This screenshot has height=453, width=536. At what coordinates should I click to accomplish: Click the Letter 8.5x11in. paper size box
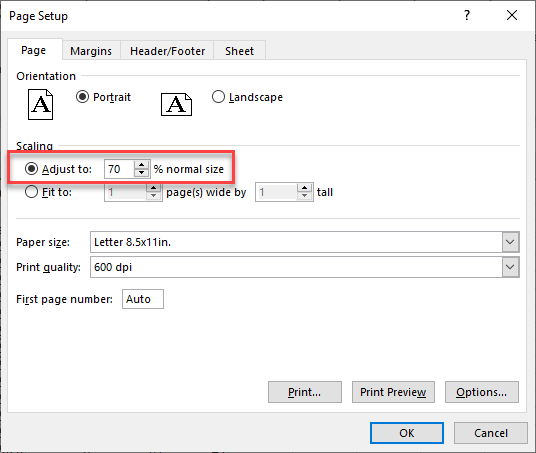[296, 242]
